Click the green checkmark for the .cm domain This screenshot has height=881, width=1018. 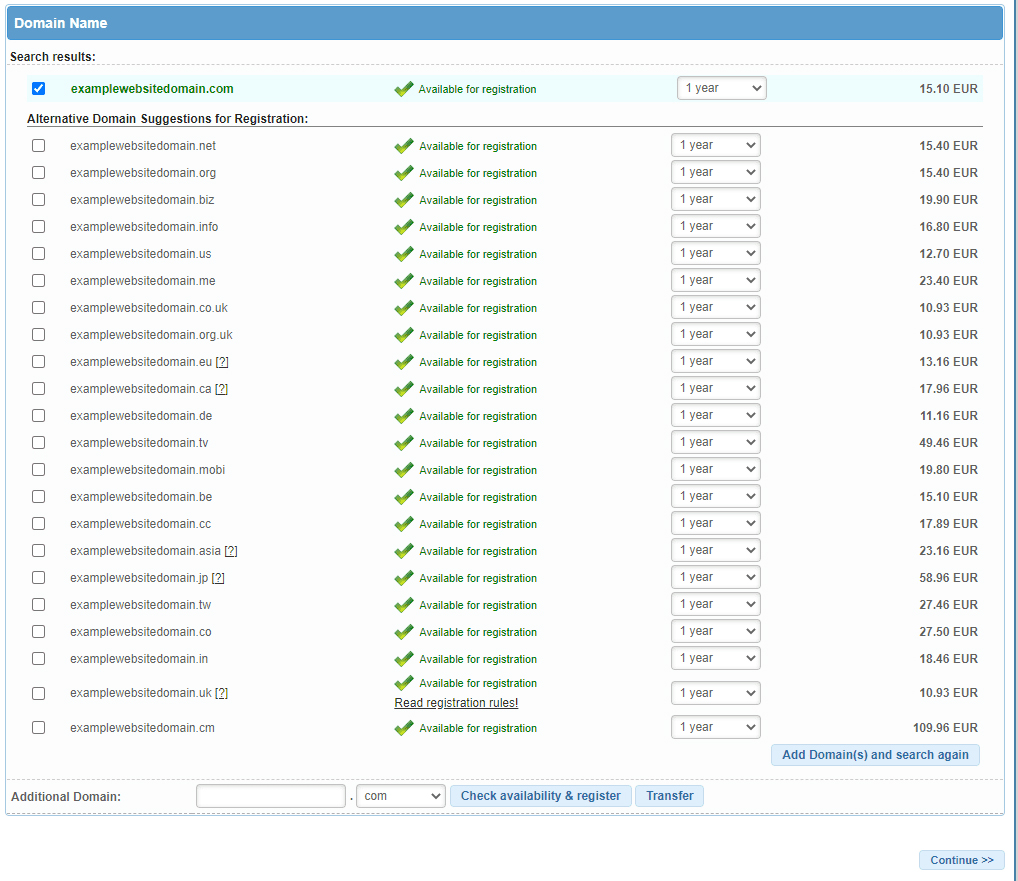404,728
